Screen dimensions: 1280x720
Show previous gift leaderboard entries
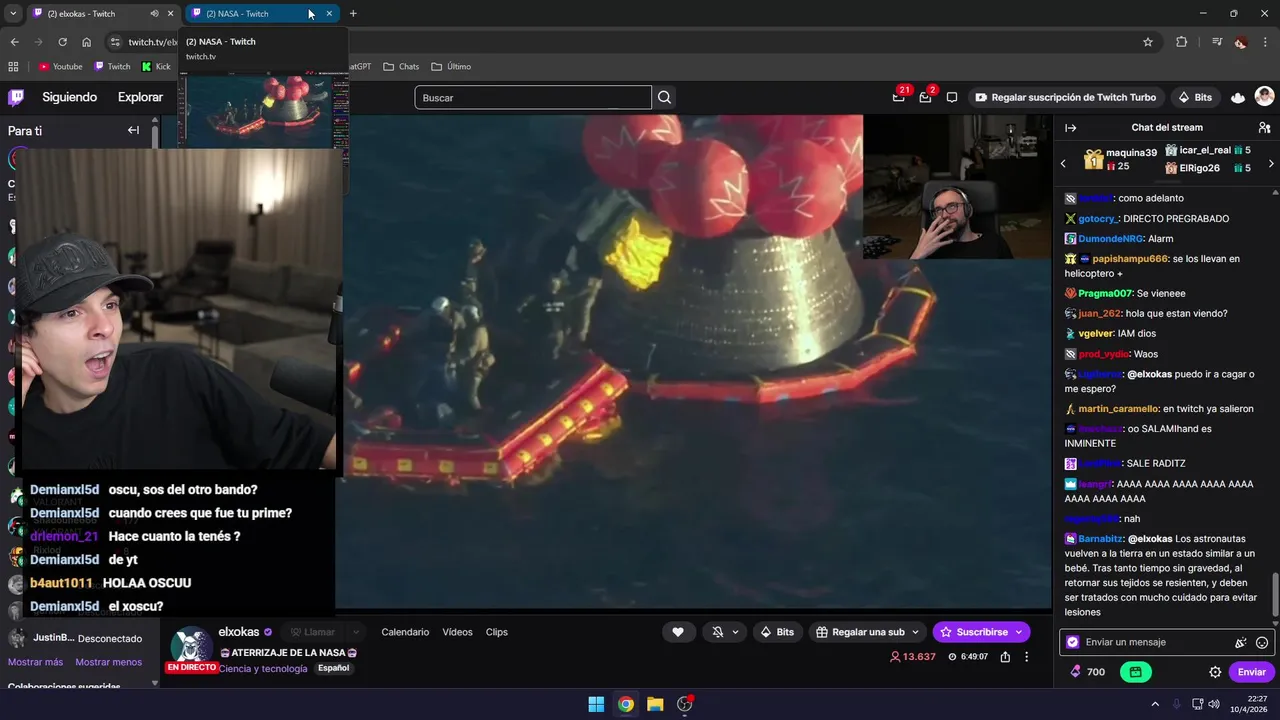[x=1063, y=163]
